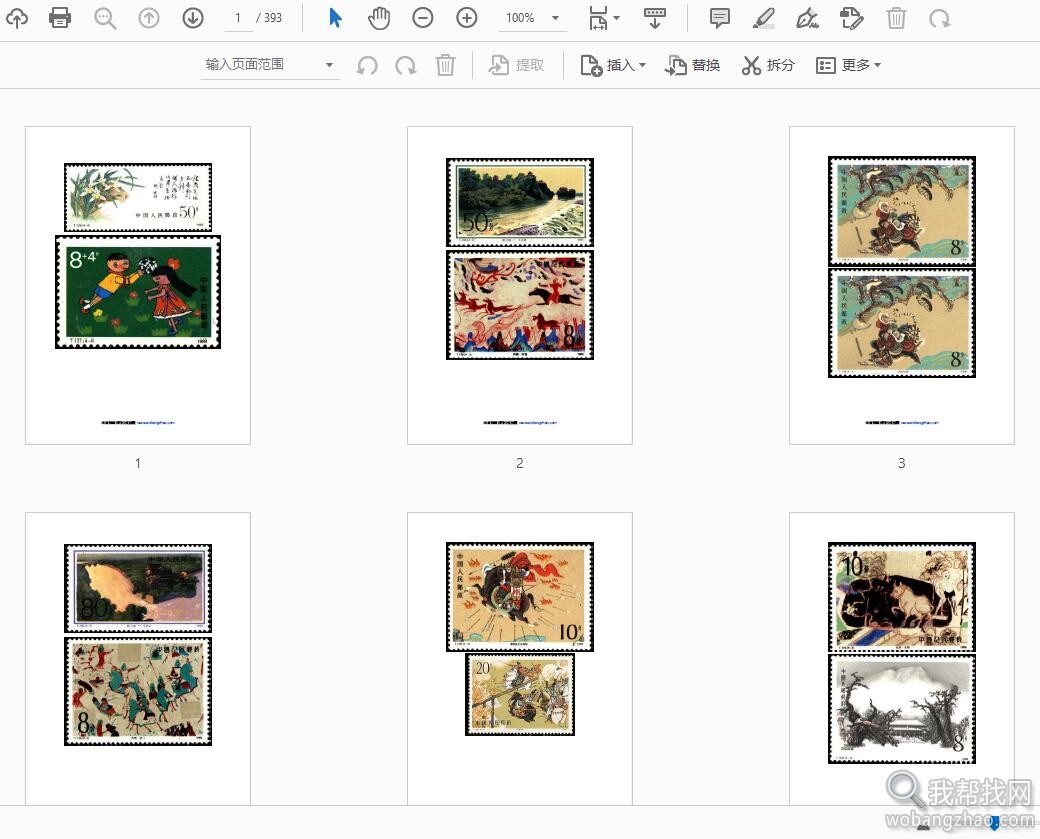
Task: Go to previous page arrow
Action: [x=149, y=18]
